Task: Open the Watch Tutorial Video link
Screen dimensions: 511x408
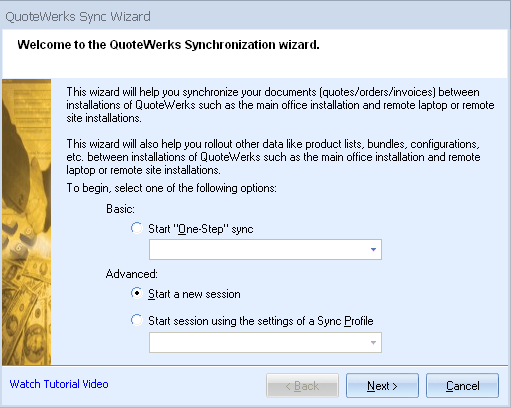Action: tap(59, 384)
